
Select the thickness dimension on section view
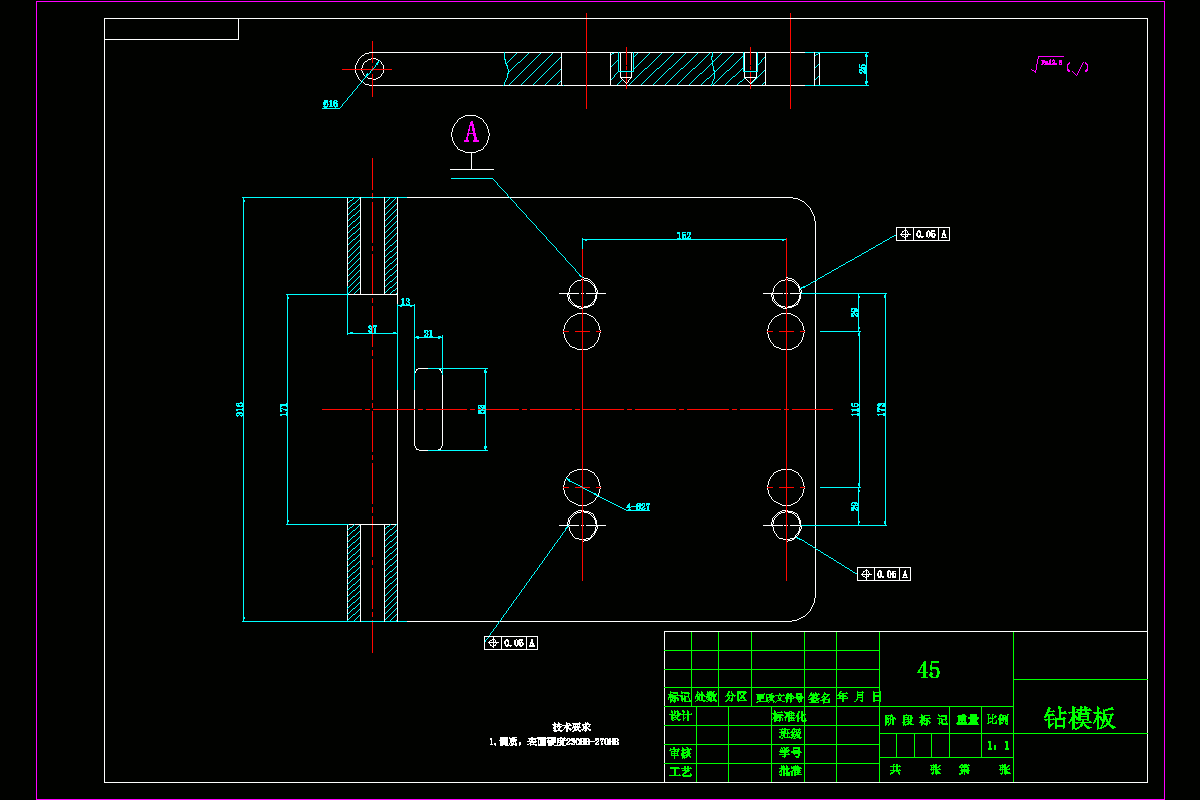[x=862, y=68]
